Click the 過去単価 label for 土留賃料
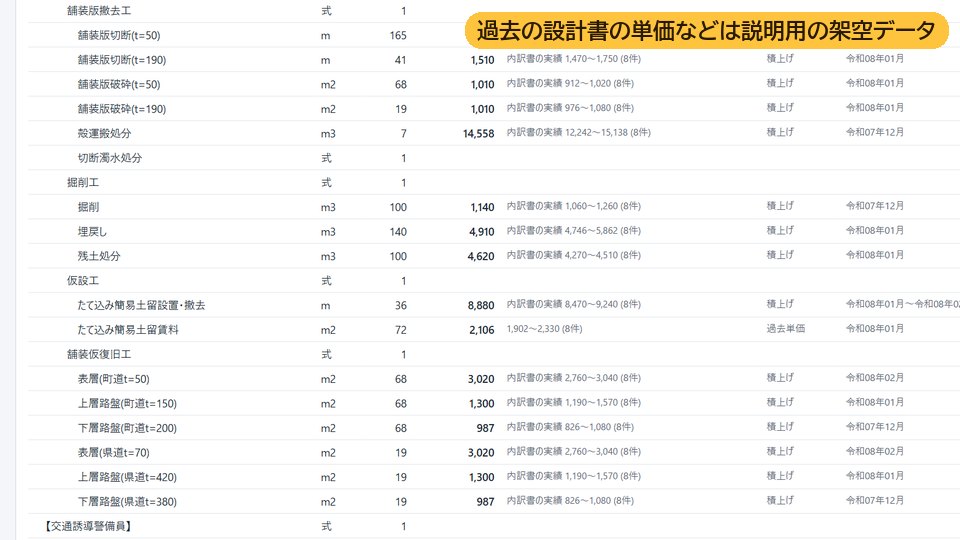The height and width of the screenshot is (540, 960). click(786, 328)
